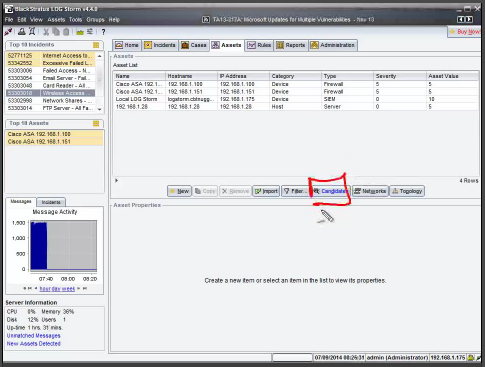Select incident 53303014 FTP Server row
This screenshot has height=367, width=486.
[x=51, y=108]
